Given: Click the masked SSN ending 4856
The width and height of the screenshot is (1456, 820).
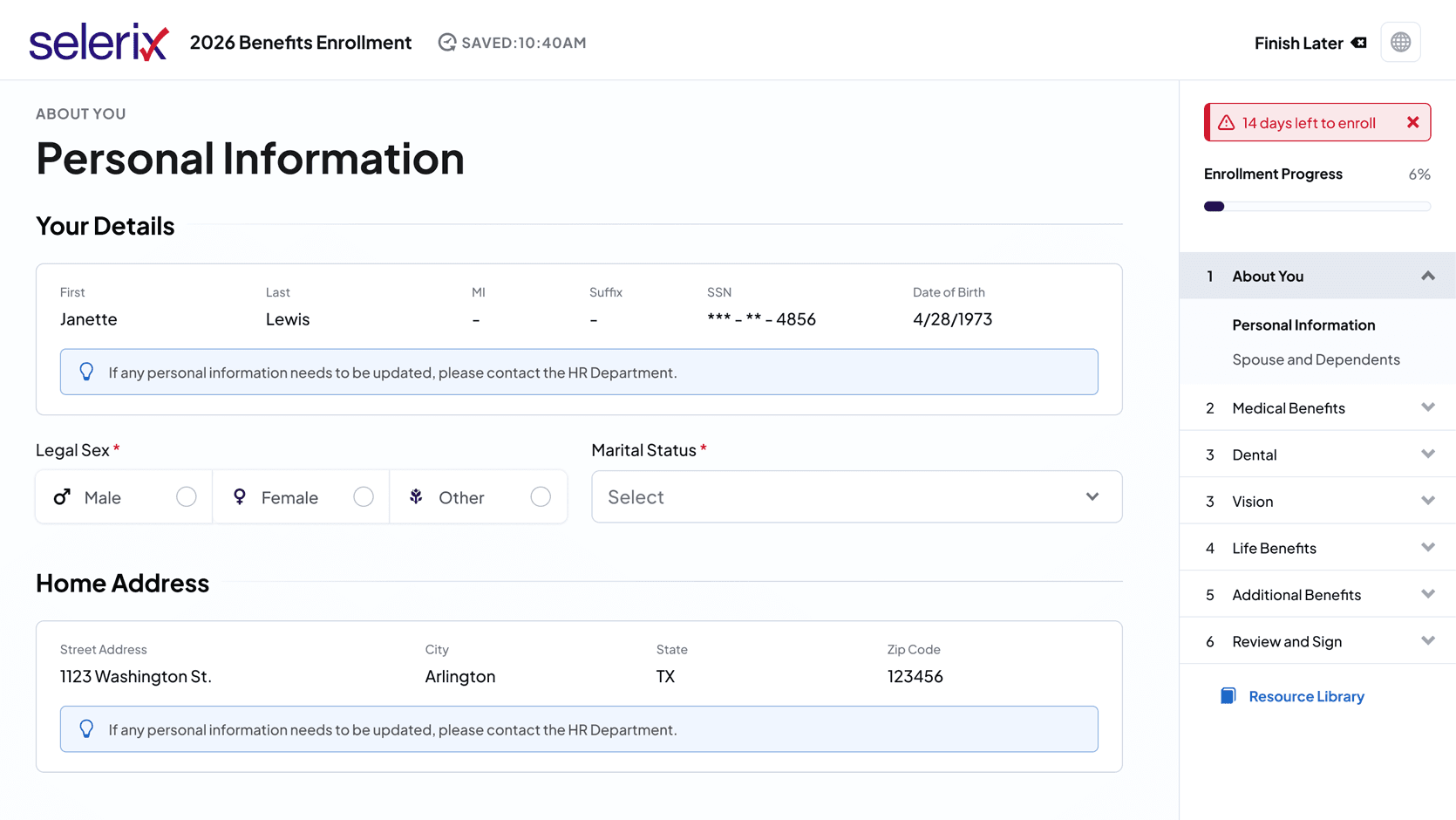Looking at the screenshot, I should click(x=761, y=319).
